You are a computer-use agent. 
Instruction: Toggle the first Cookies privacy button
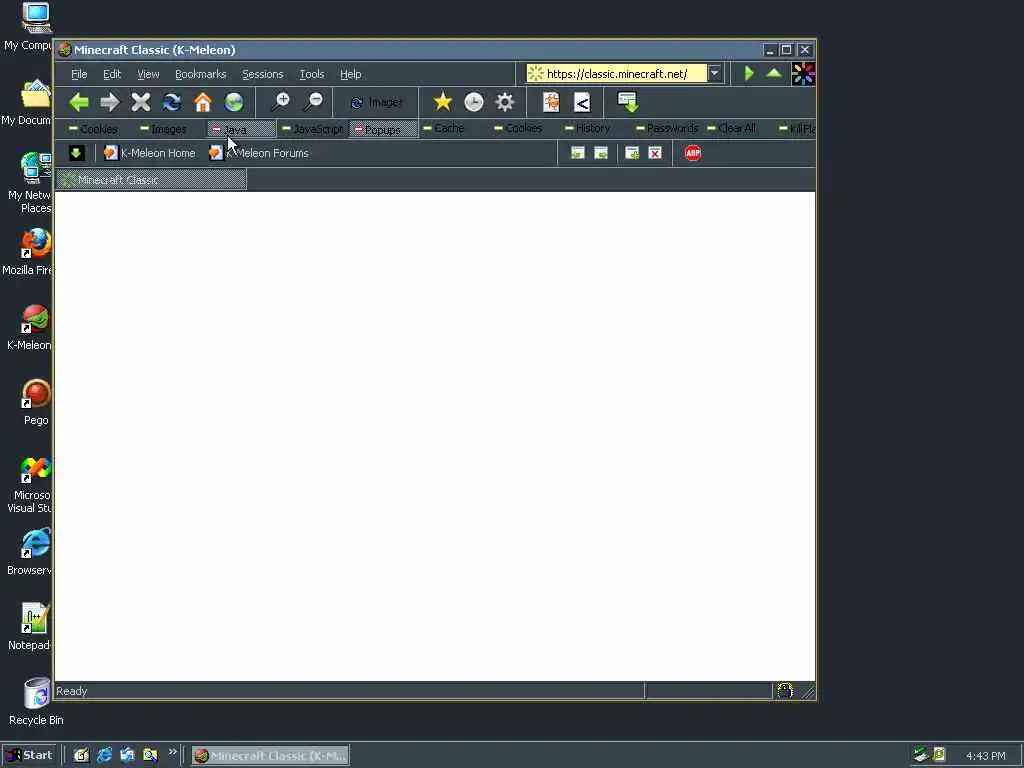click(x=93, y=129)
